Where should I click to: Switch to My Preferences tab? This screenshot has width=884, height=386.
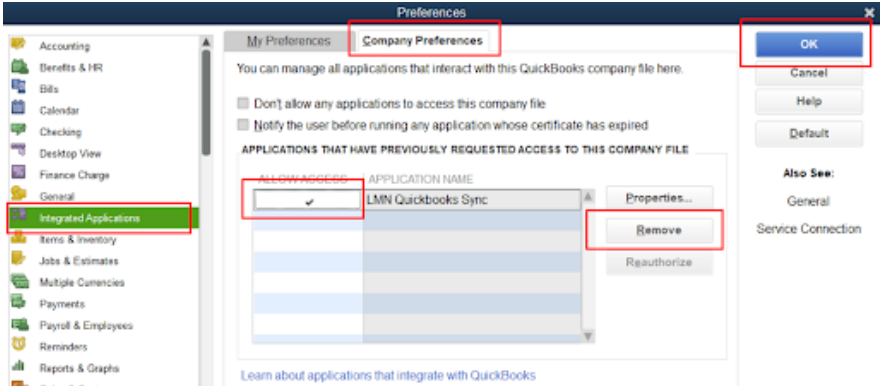point(288,41)
